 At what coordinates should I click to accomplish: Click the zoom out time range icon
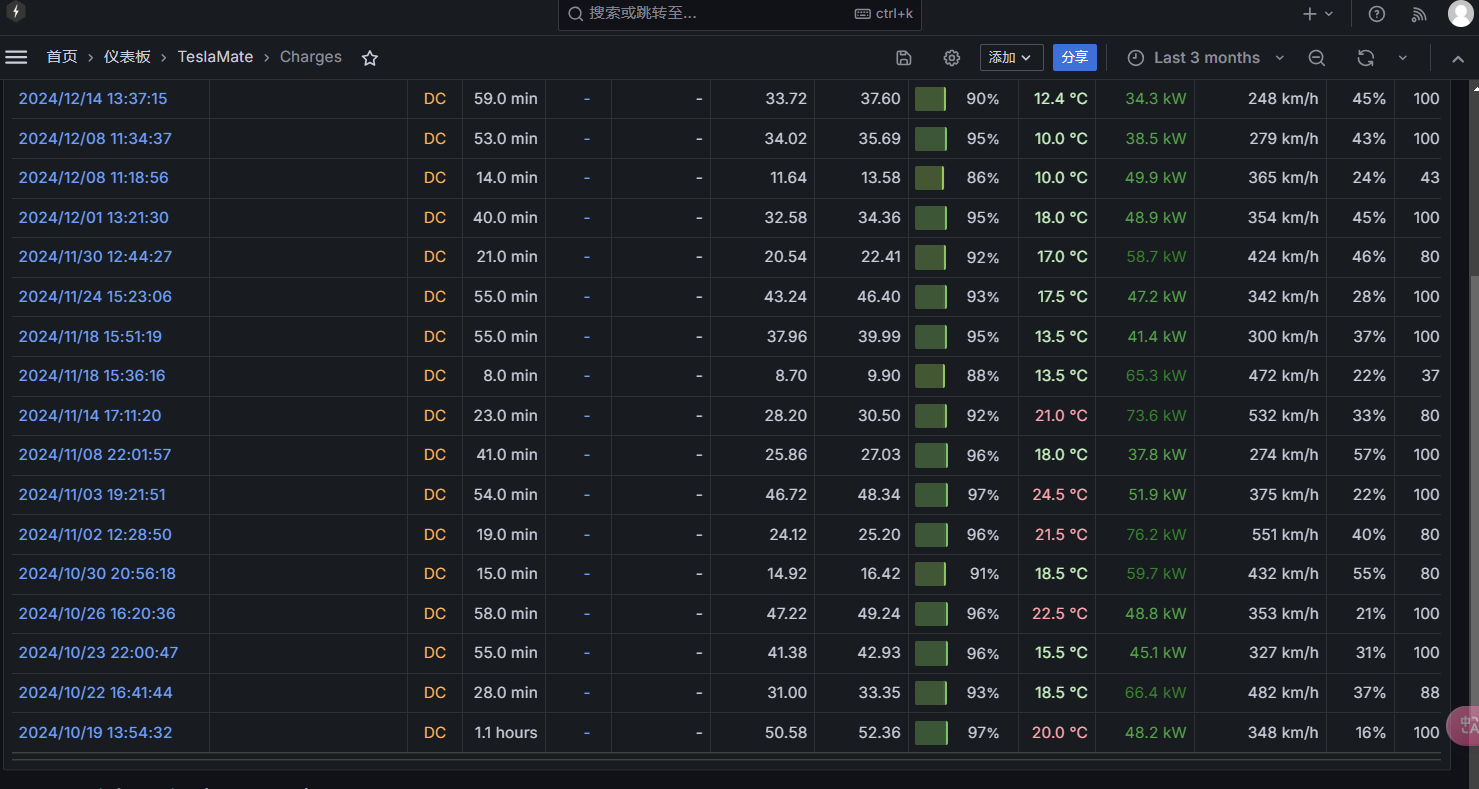(1317, 58)
